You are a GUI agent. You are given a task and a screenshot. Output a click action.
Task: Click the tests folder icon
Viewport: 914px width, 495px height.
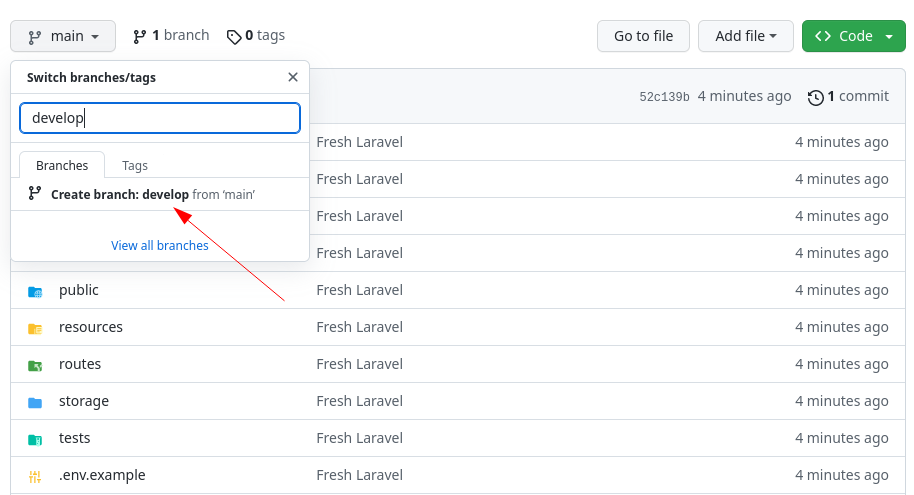tap(35, 439)
